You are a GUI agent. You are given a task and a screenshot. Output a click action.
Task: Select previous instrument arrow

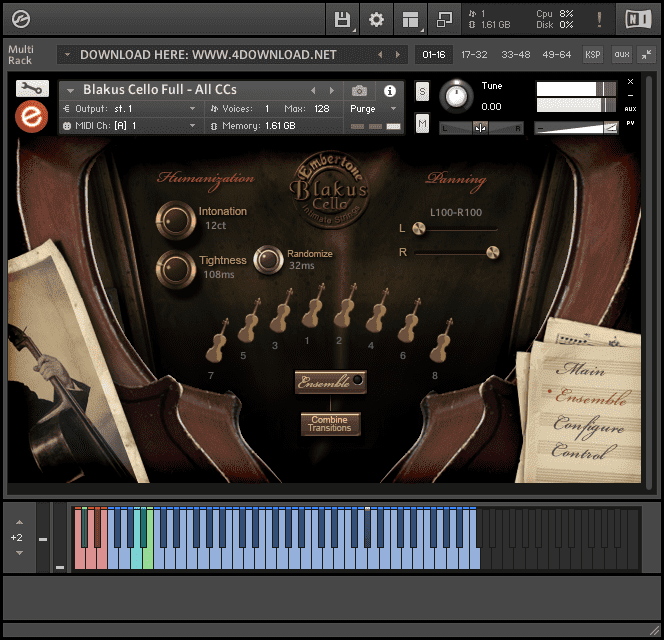click(x=313, y=91)
